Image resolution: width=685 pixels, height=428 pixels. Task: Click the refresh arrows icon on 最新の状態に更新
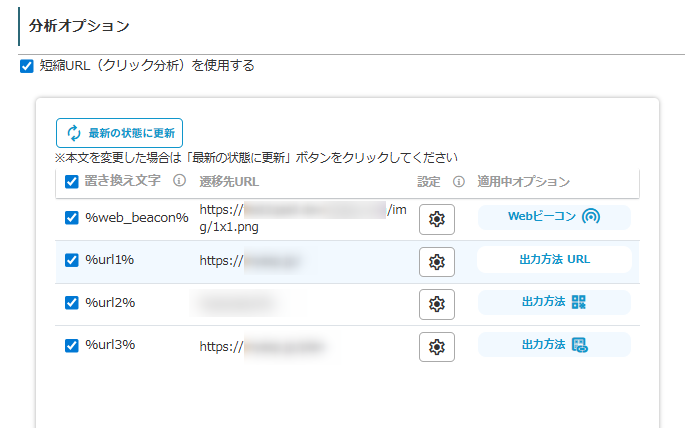pyautogui.click(x=74, y=133)
